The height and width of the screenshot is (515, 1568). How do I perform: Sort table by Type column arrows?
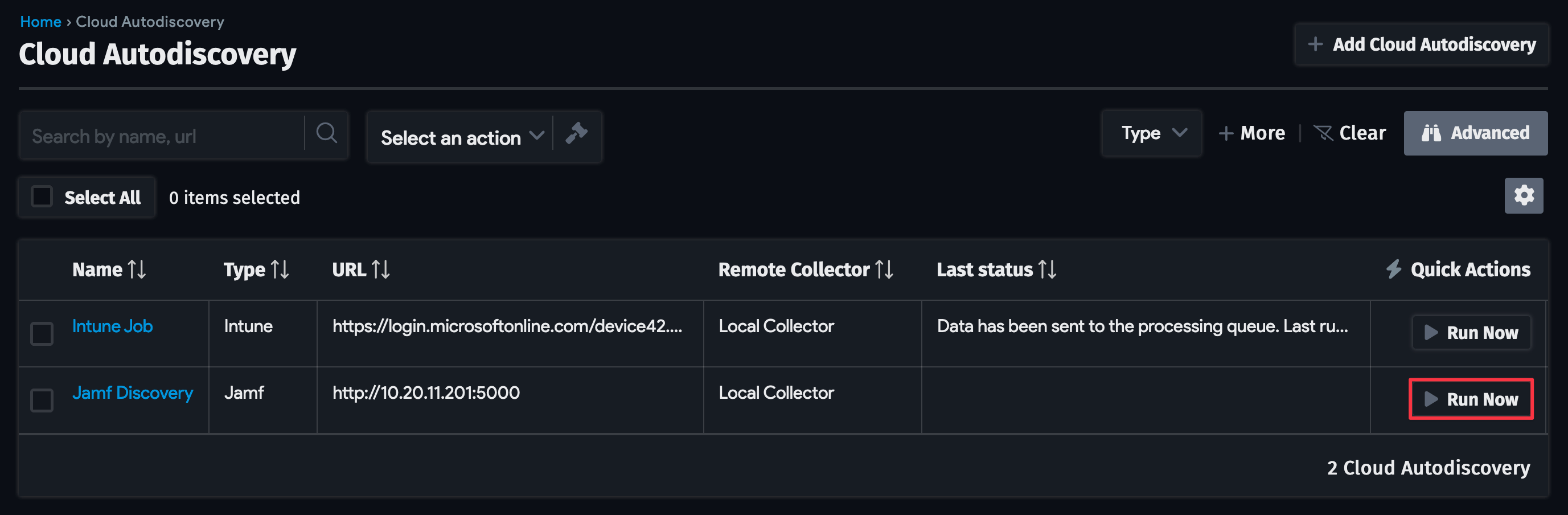pos(280,269)
